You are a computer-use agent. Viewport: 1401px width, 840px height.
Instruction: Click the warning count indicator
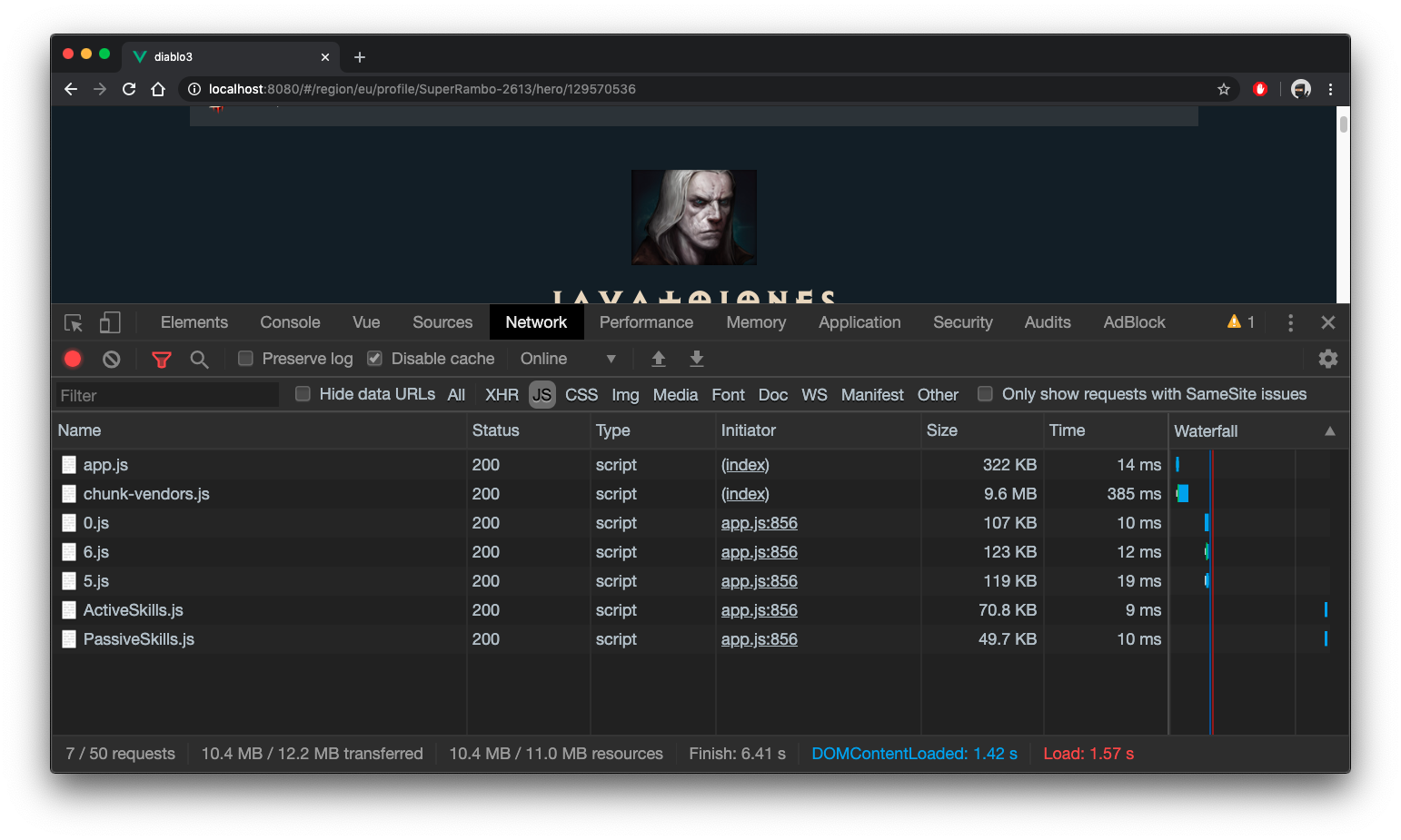pyautogui.click(x=1240, y=321)
